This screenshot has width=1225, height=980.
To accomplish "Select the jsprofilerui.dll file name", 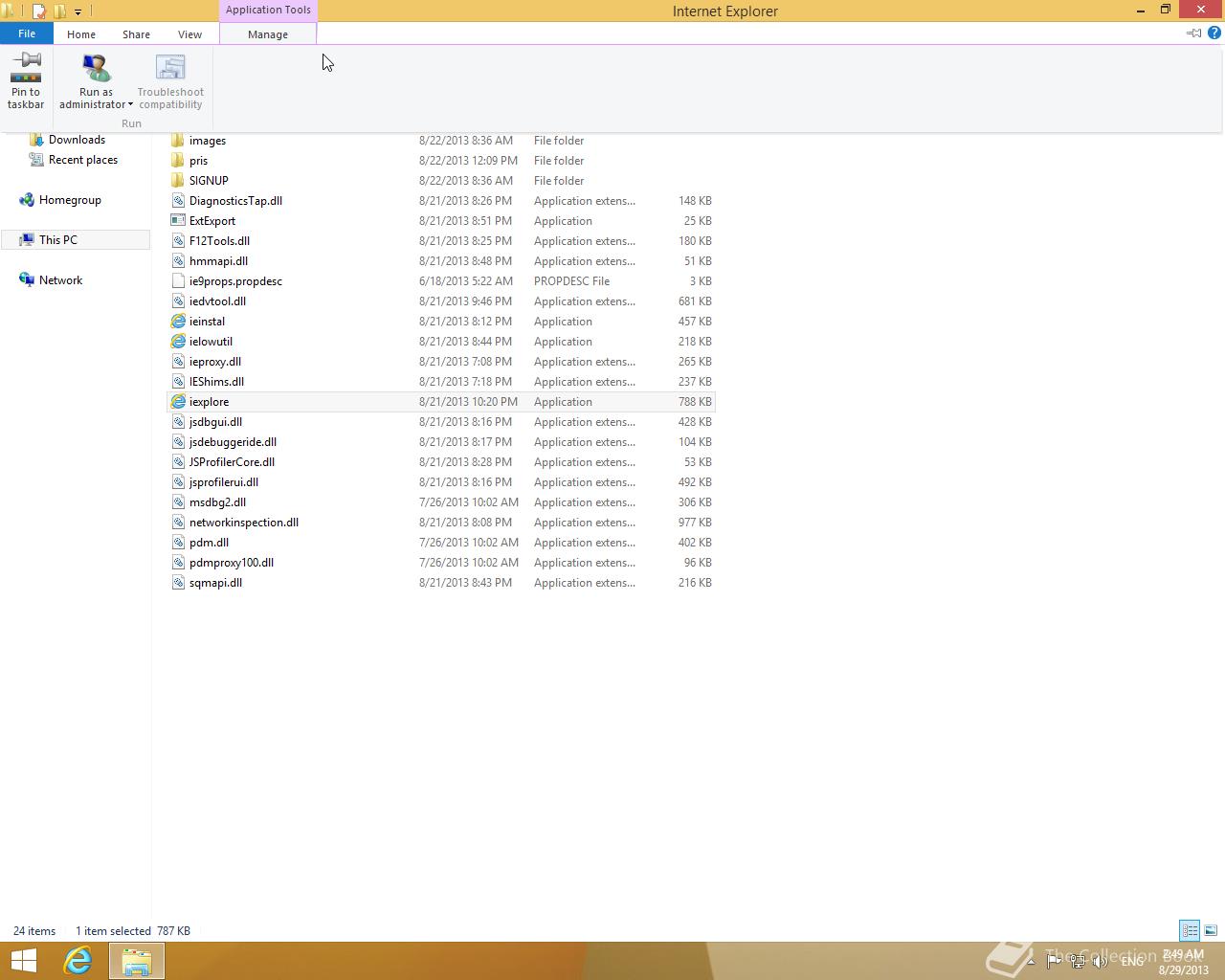I will 224,482.
